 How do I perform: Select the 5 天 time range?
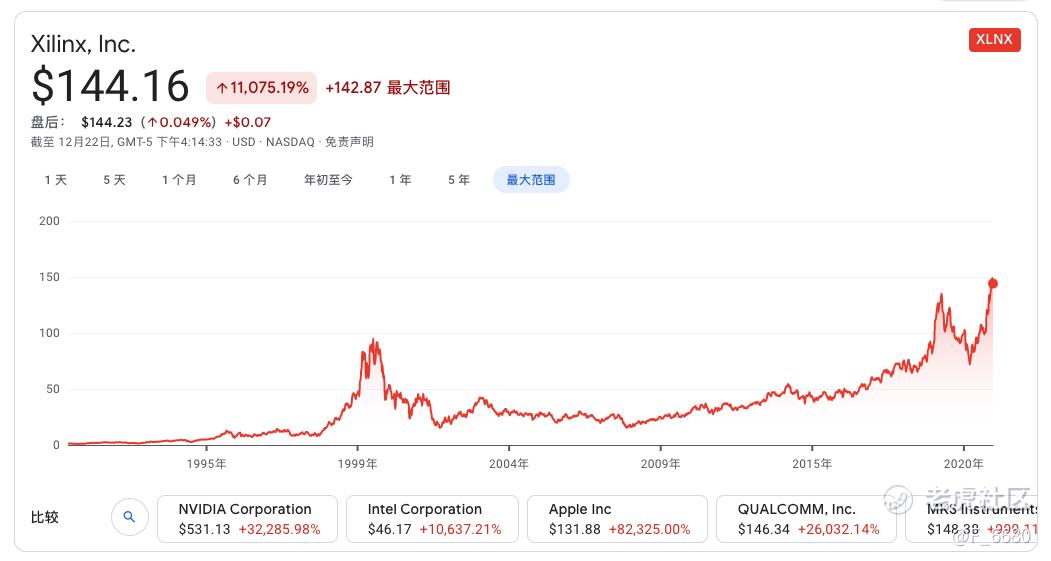tap(115, 180)
